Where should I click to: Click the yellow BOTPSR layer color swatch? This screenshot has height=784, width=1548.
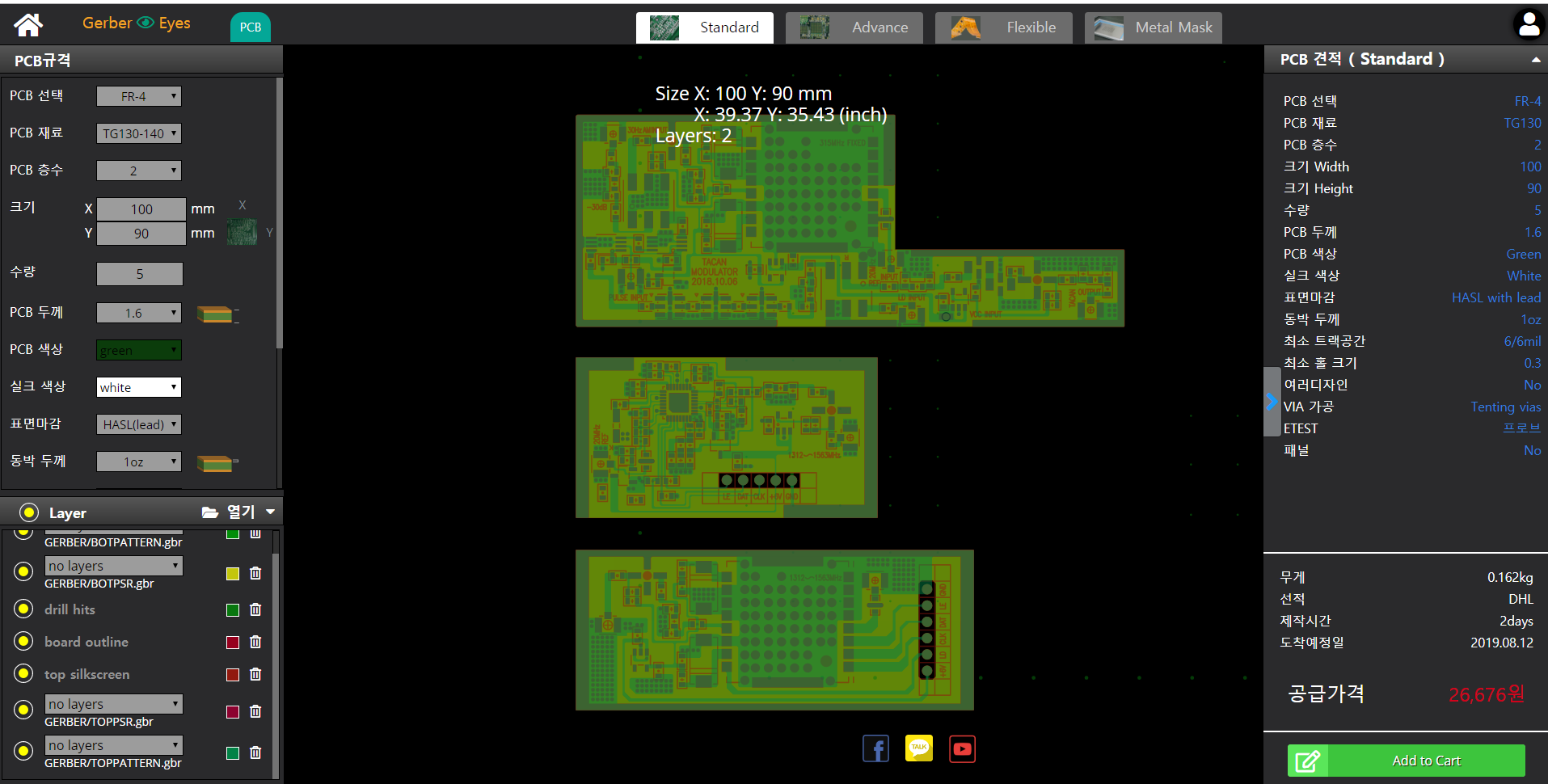[x=233, y=574]
